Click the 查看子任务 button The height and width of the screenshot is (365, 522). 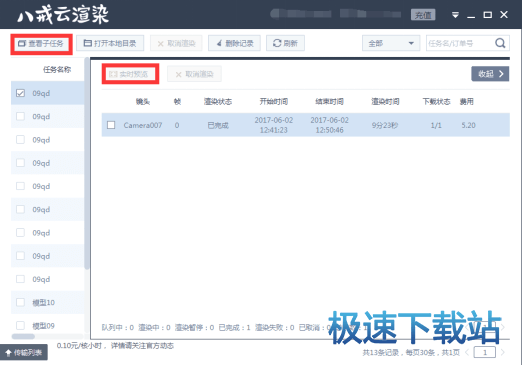pos(41,44)
